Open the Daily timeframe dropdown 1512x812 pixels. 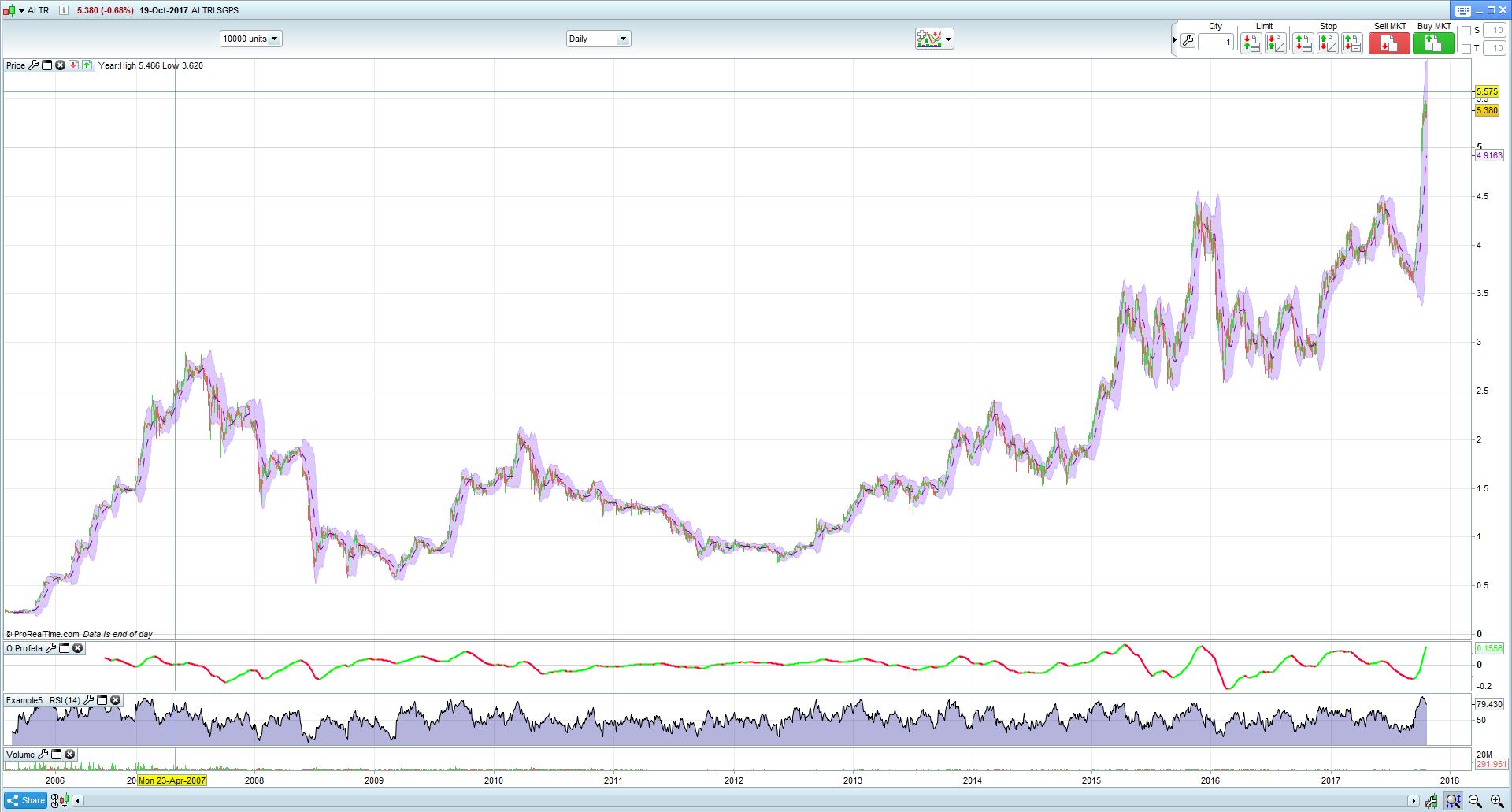tap(598, 39)
